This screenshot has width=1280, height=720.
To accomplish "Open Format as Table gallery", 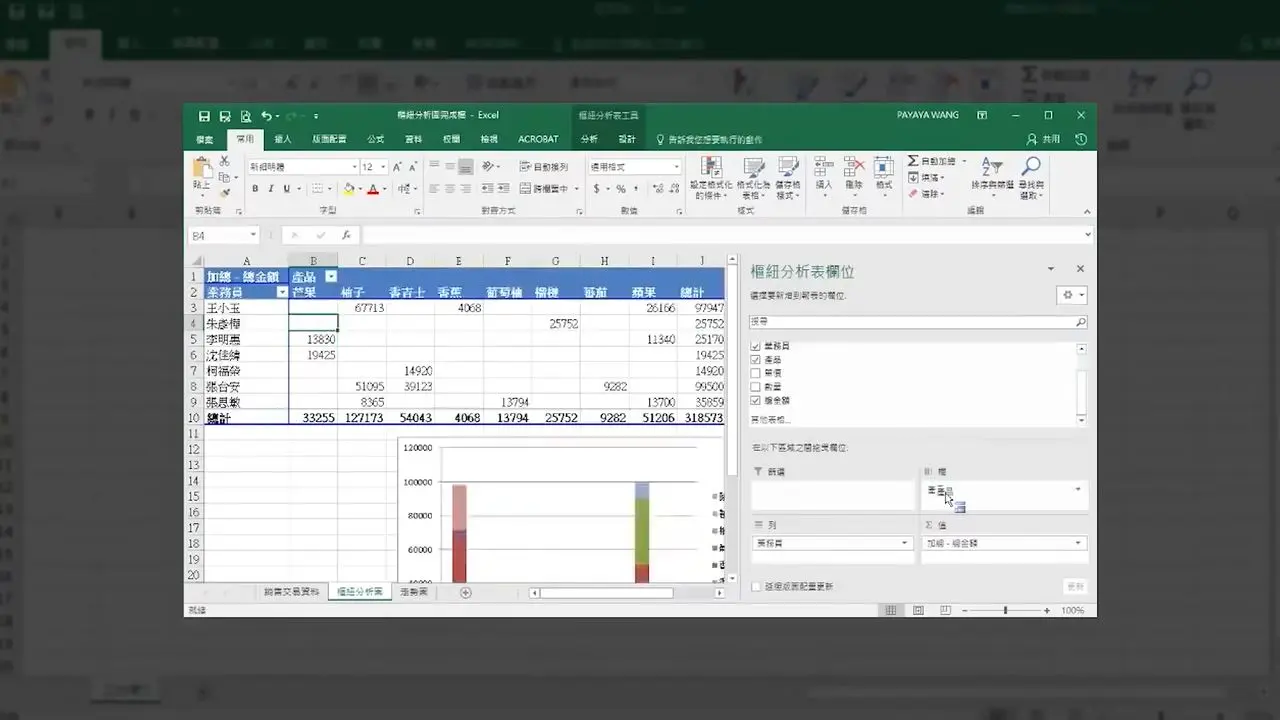I will coord(752,178).
